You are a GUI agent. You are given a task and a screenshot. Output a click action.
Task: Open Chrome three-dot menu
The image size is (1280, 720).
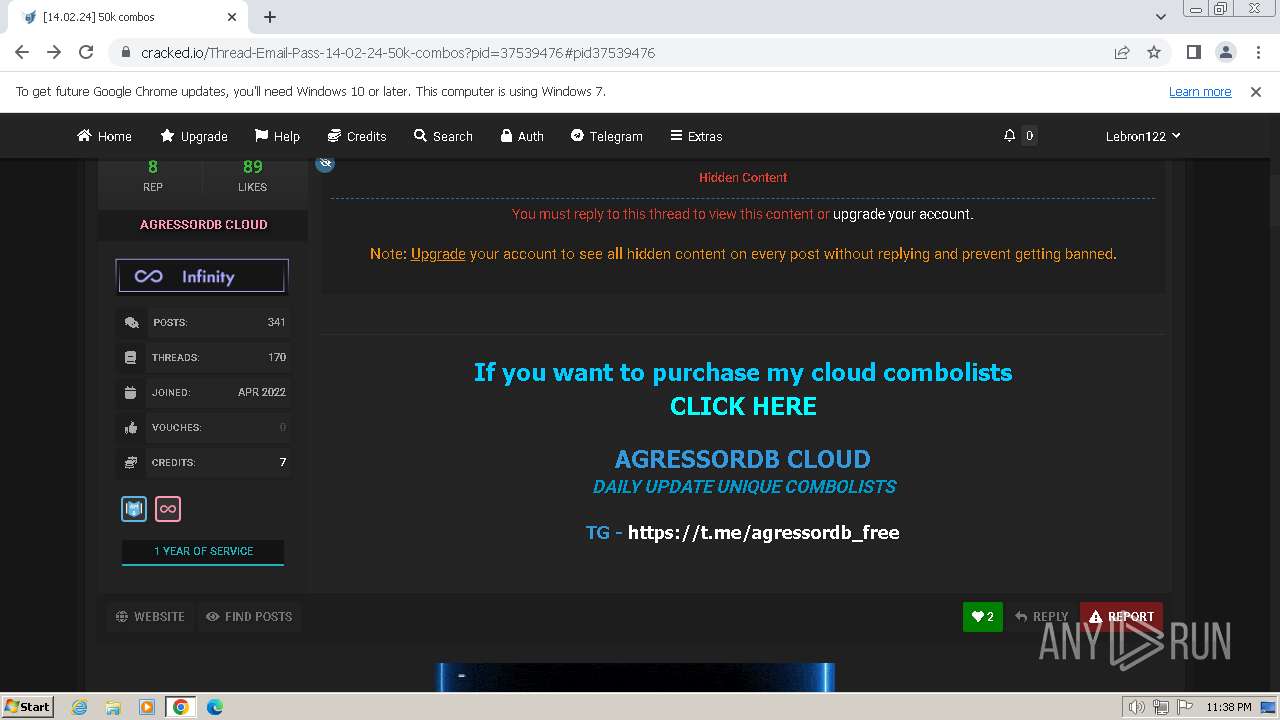pyautogui.click(x=1257, y=52)
